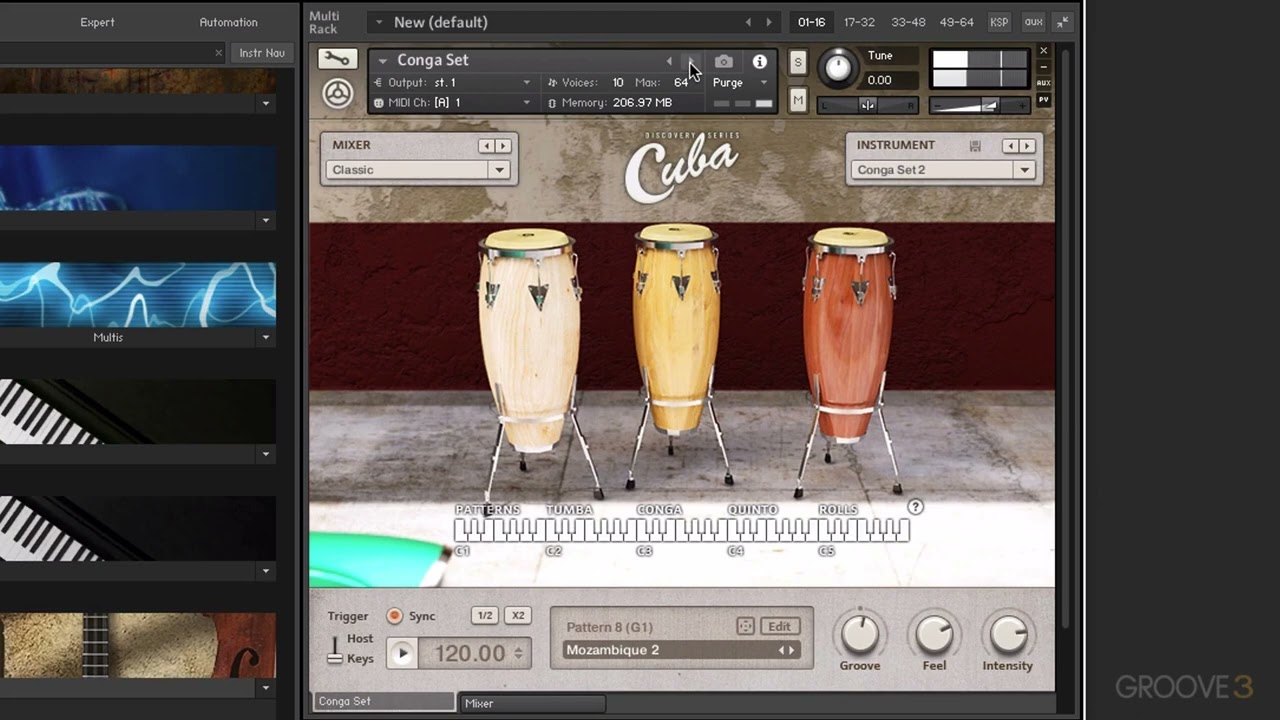This screenshot has width=1280, height=720.
Task: Open the Automation browser tab
Action: [228, 22]
